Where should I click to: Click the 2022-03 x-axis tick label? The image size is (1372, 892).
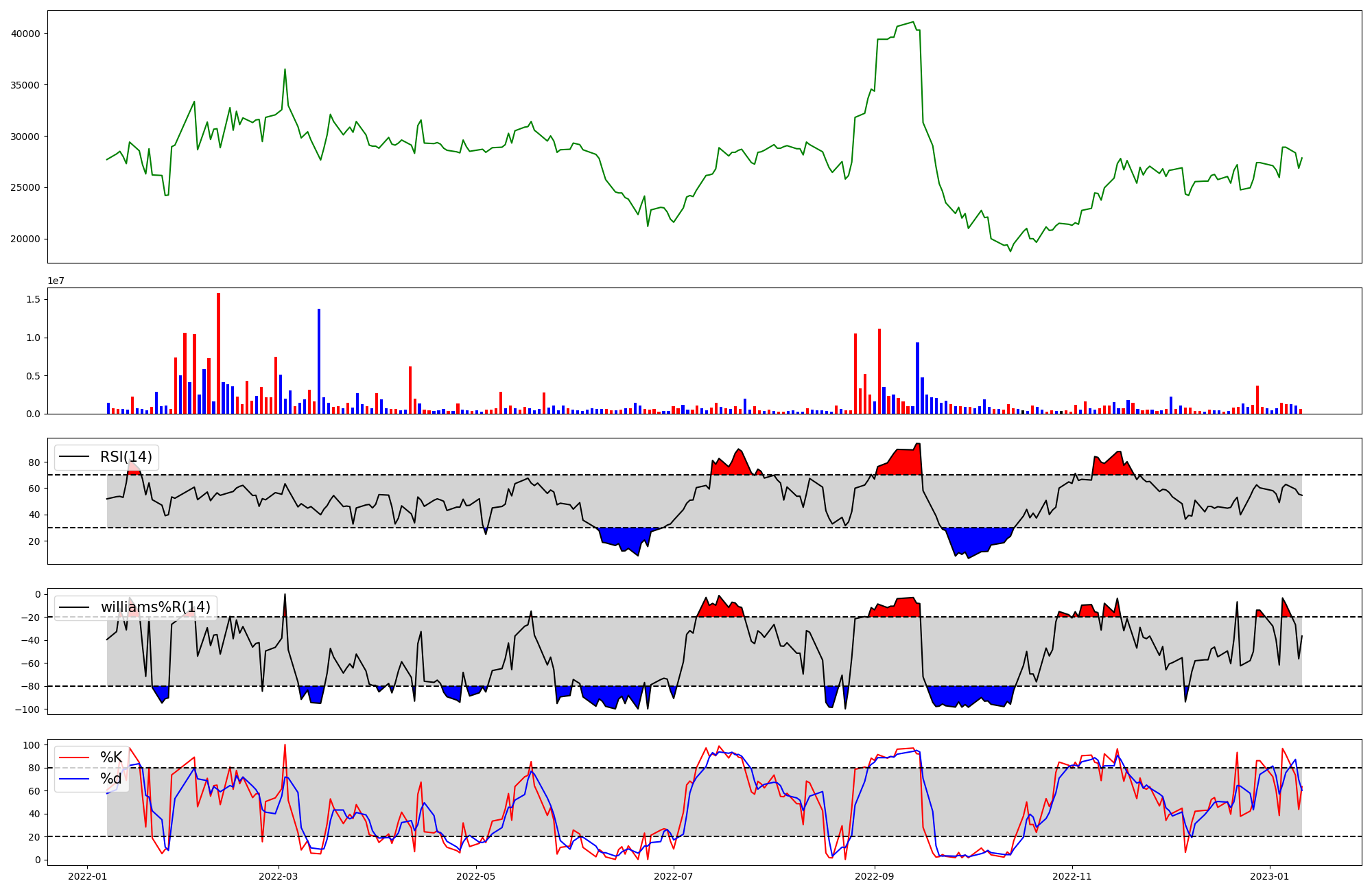pos(279,876)
